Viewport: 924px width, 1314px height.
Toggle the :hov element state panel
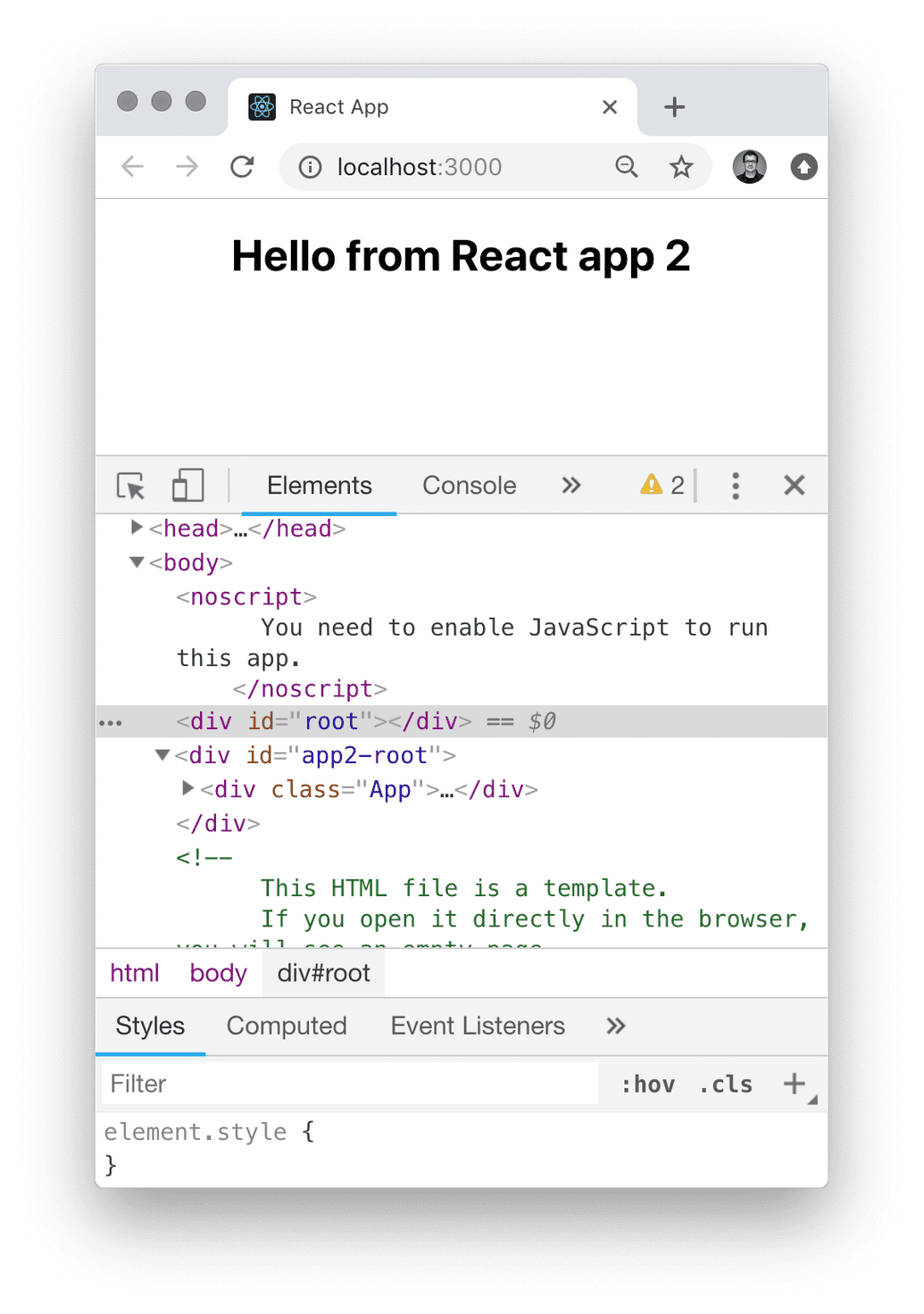647,1085
